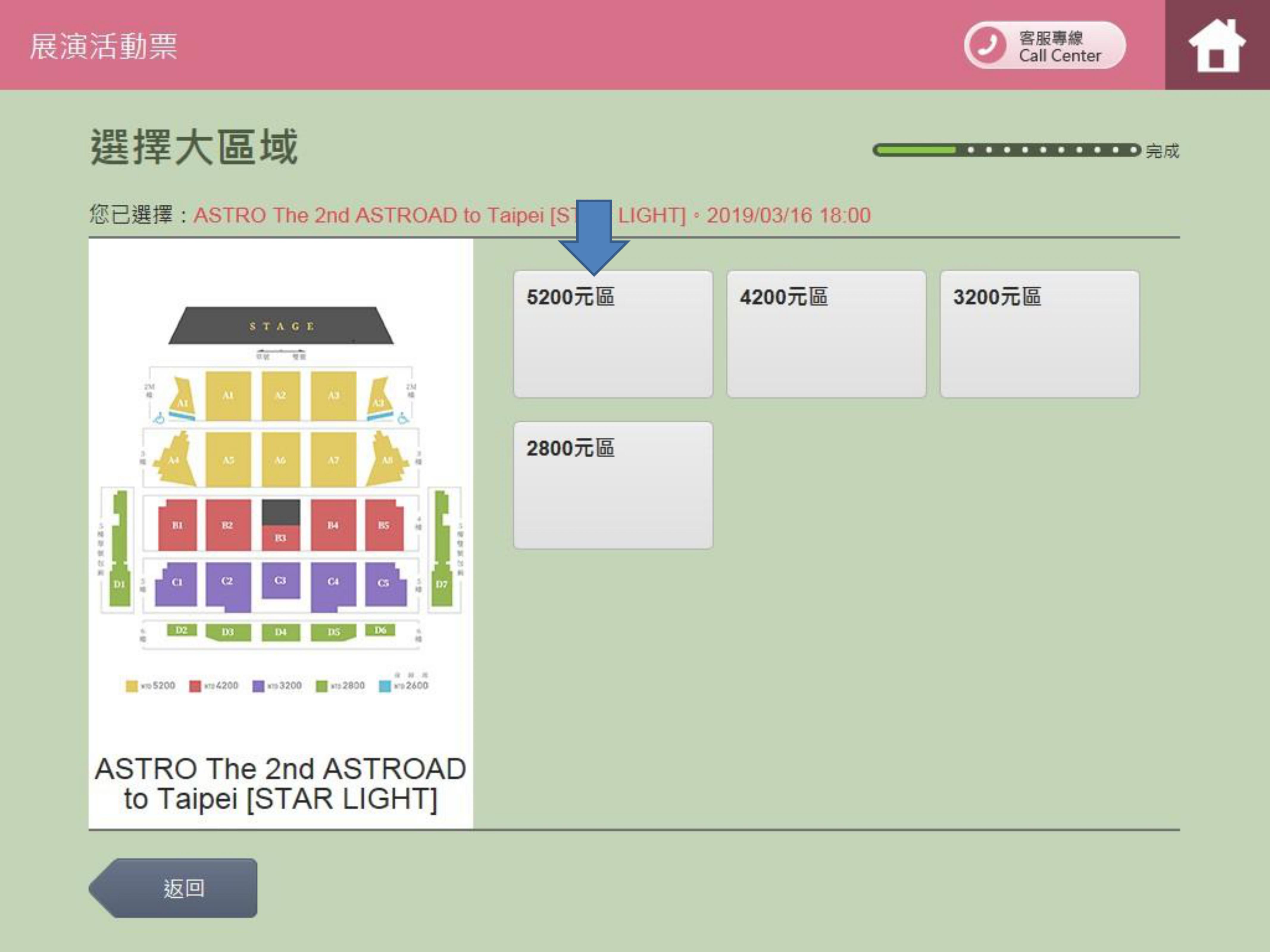Screen dimensions: 1270x952
Task: Click seating block B1 on the map
Action: 177,524
